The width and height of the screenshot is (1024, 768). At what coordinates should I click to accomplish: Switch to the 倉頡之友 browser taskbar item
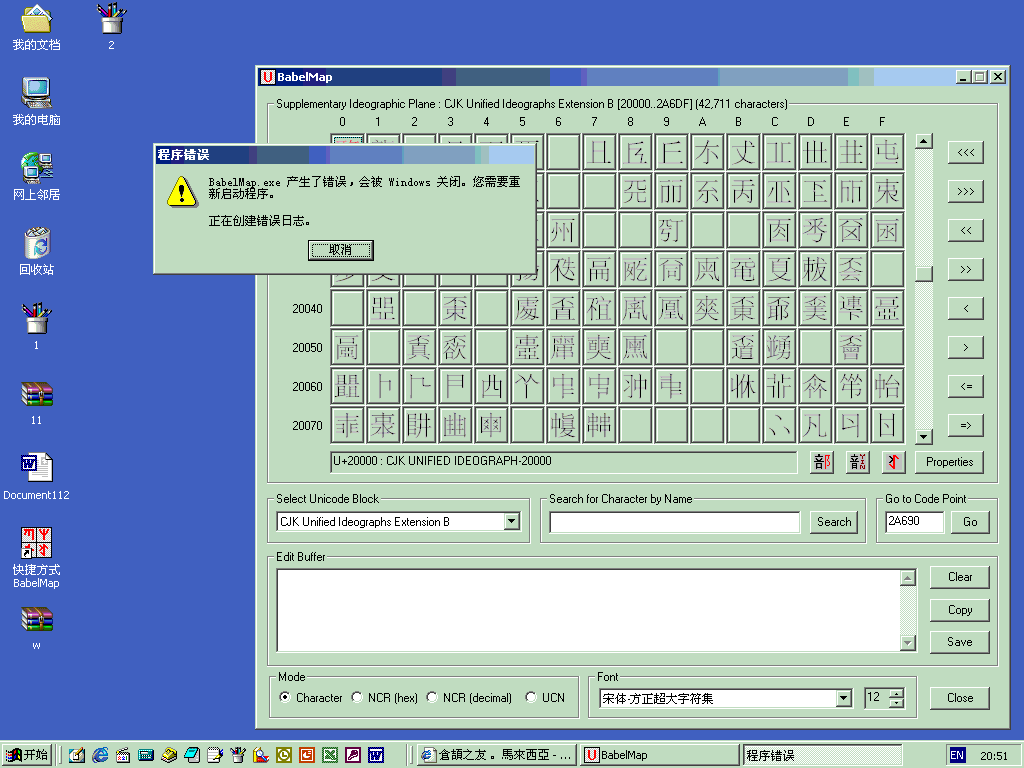[x=496, y=755]
